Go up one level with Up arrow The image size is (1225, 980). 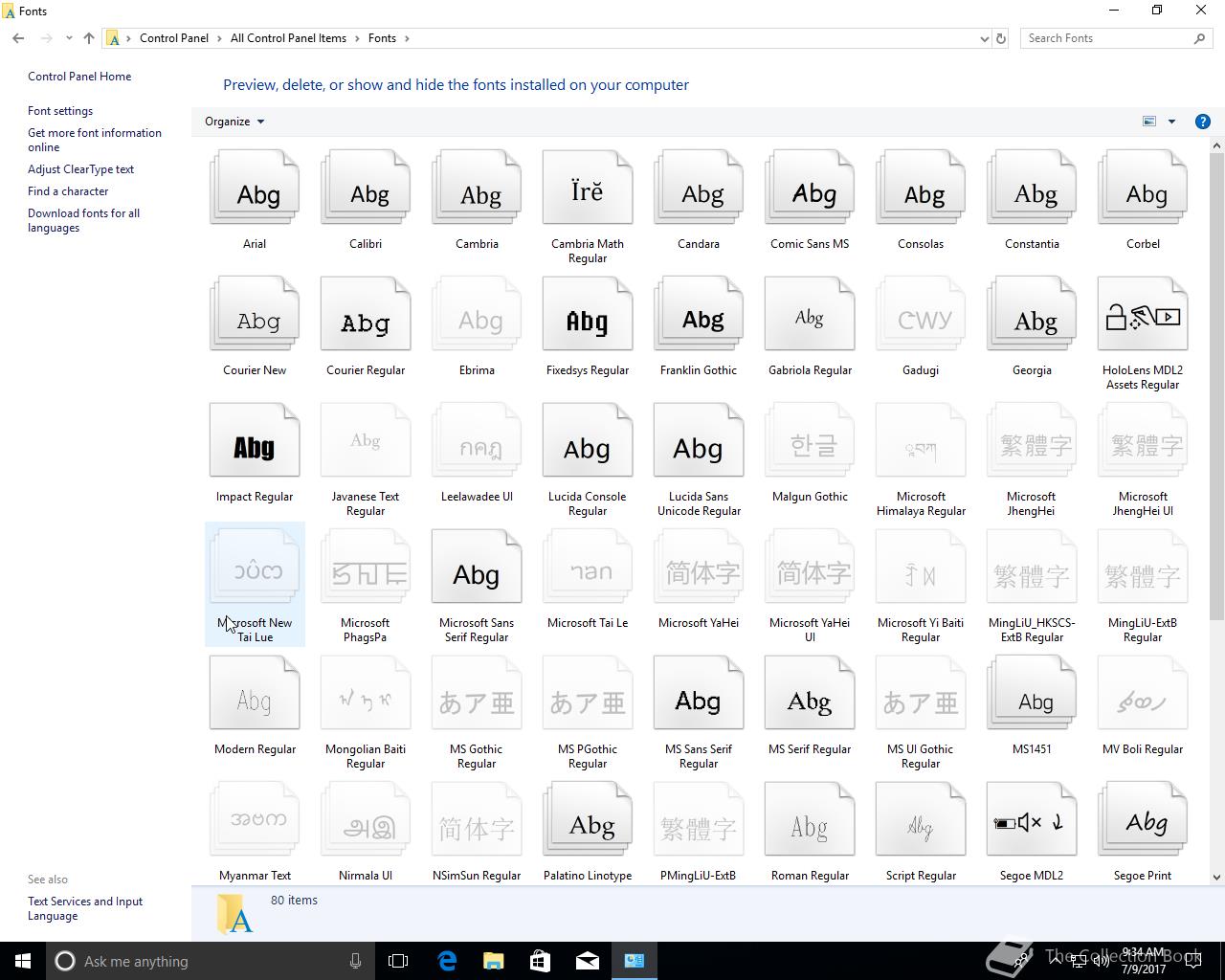[x=89, y=38]
